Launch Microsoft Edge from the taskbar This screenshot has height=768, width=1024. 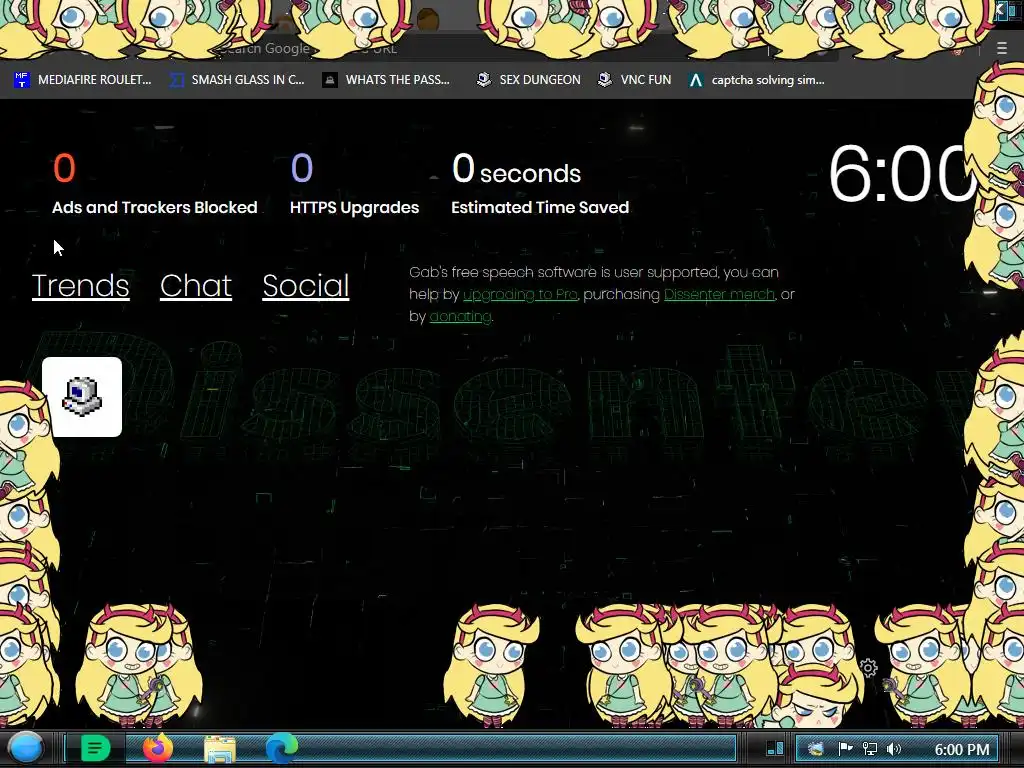pyautogui.click(x=281, y=748)
